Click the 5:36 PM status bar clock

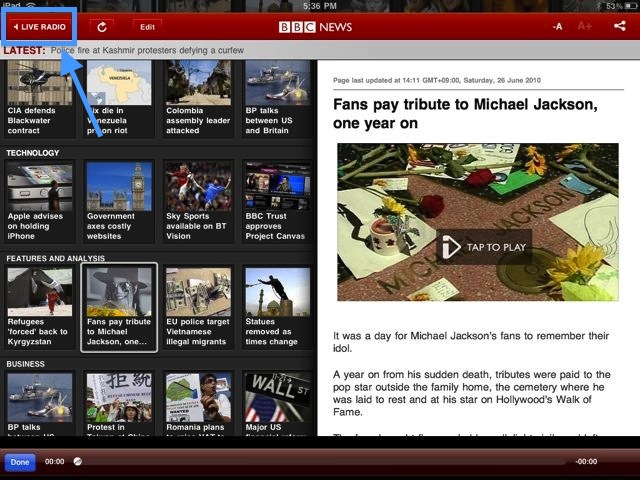(x=320, y=6)
